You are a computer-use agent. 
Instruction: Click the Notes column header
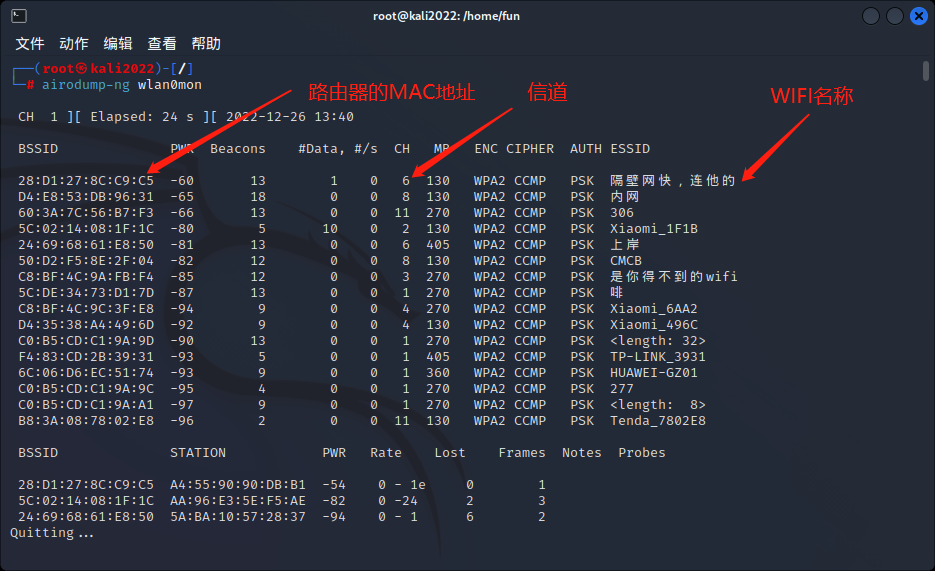point(581,453)
